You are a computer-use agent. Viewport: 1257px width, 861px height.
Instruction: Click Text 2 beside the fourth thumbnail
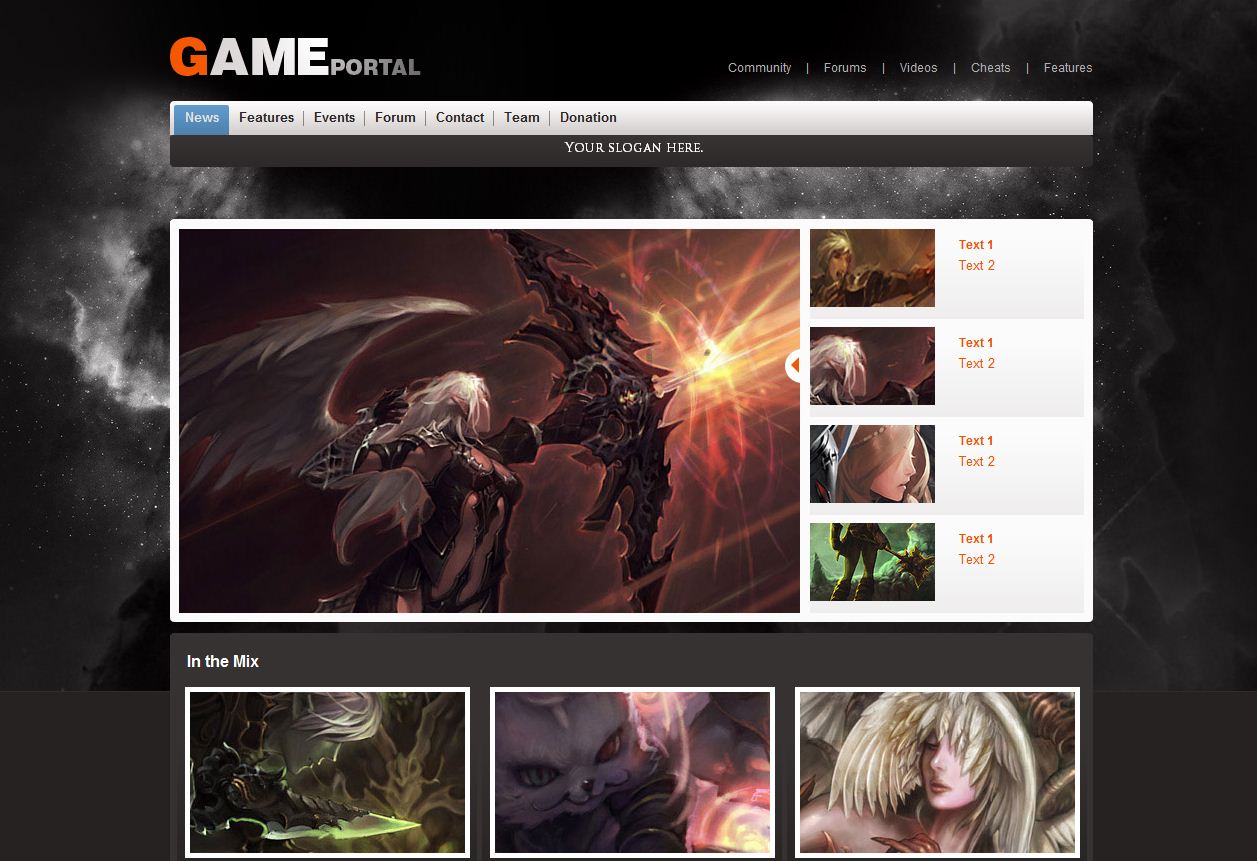click(977, 560)
